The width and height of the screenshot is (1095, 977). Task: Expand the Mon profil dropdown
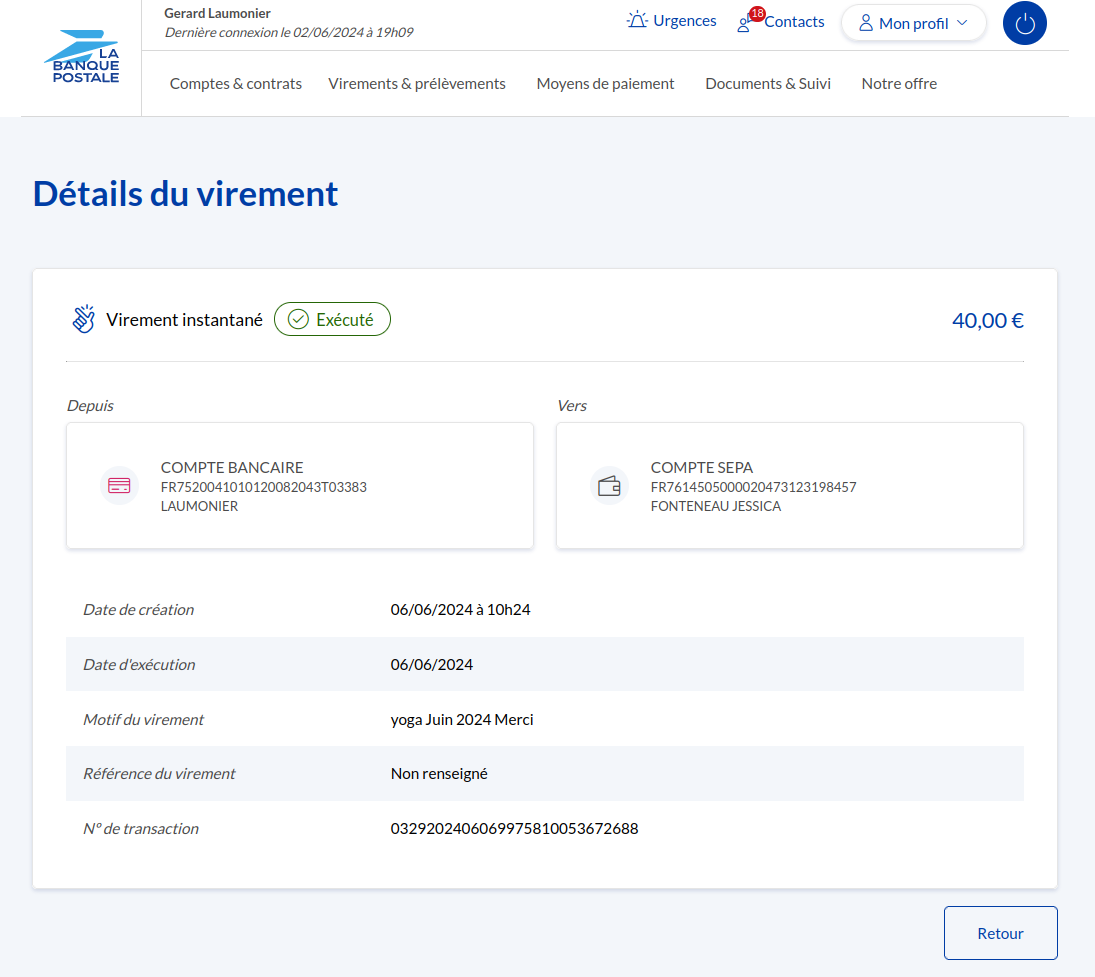913,23
